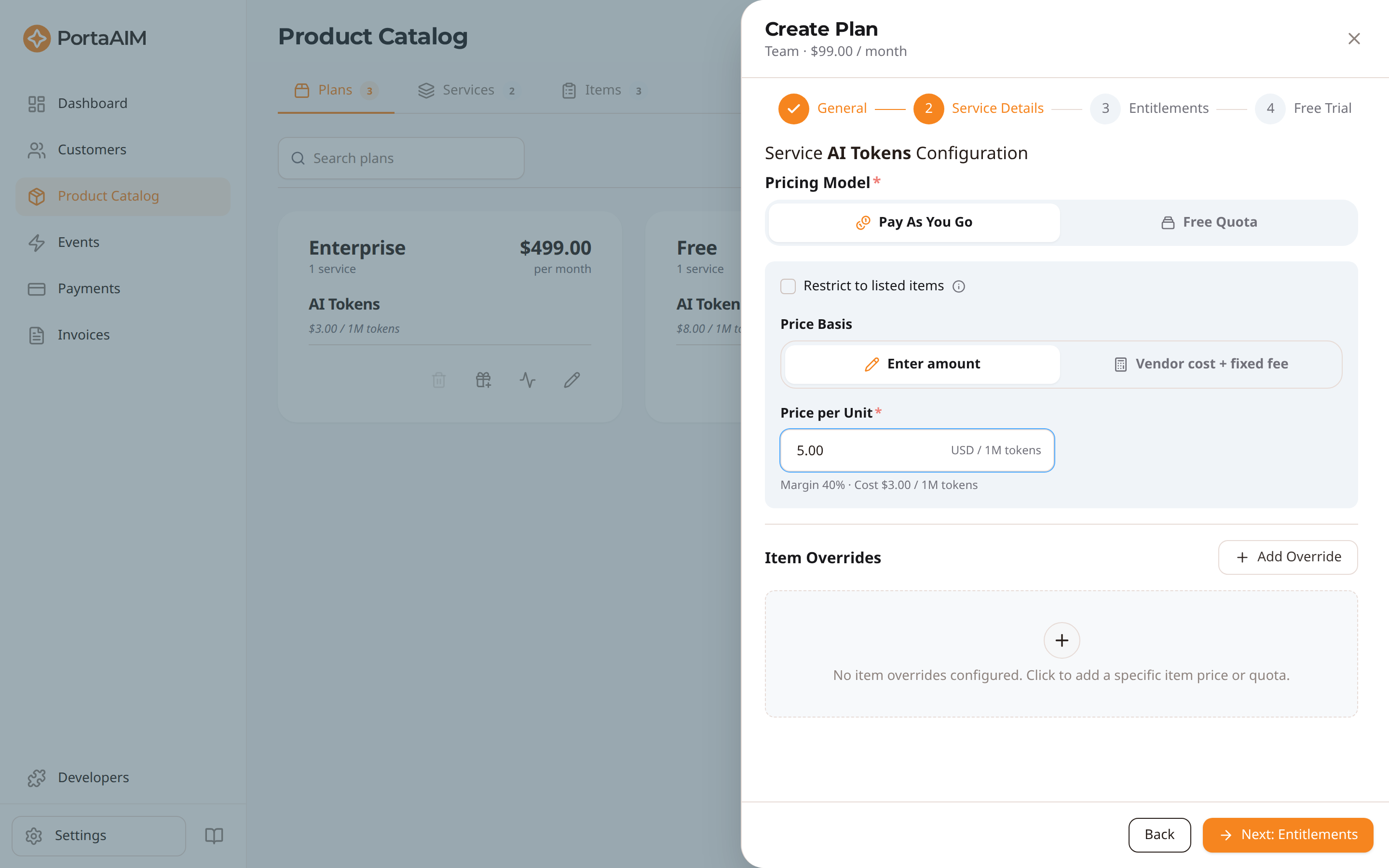The width and height of the screenshot is (1389, 868).
Task: Edit Enterprise plan with the pencil icon
Action: (572, 380)
